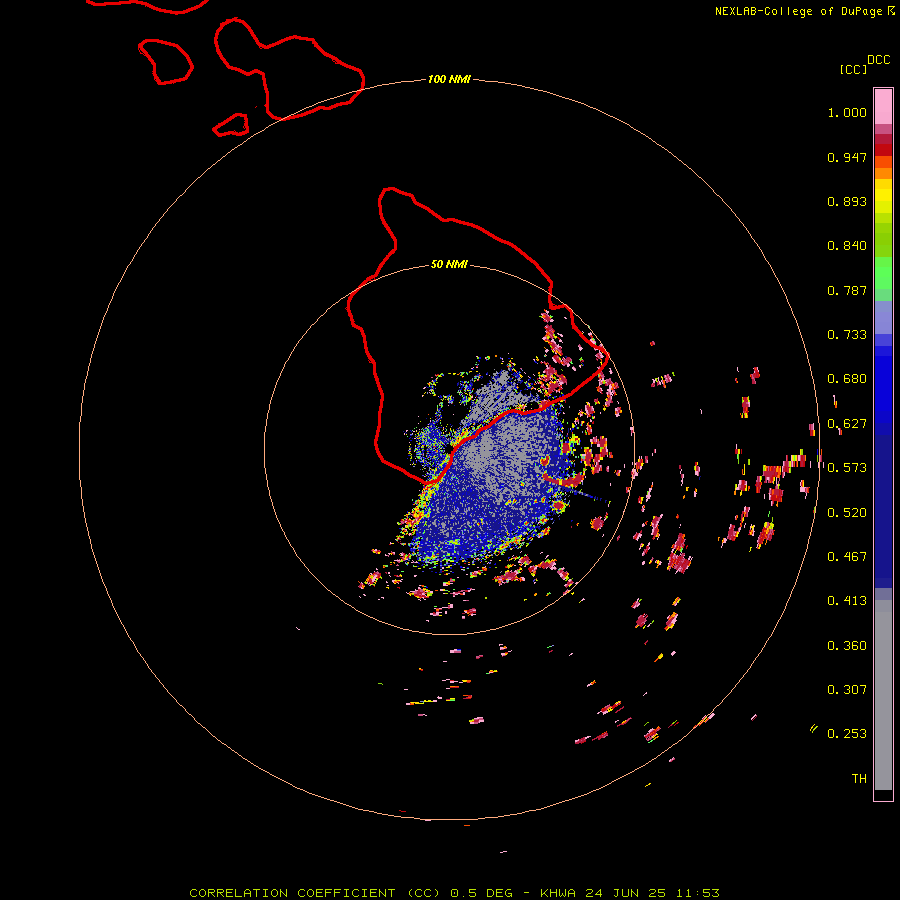The height and width of the screenshot is (900, 900).
Task: Click the 11:53 timestamp
Action: [697, 893]
